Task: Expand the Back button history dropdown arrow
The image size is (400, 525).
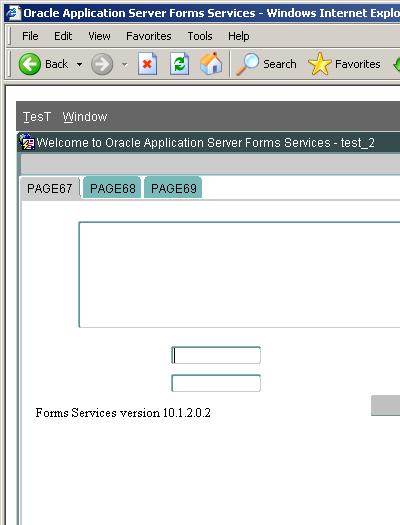Action: click(79, 64)
